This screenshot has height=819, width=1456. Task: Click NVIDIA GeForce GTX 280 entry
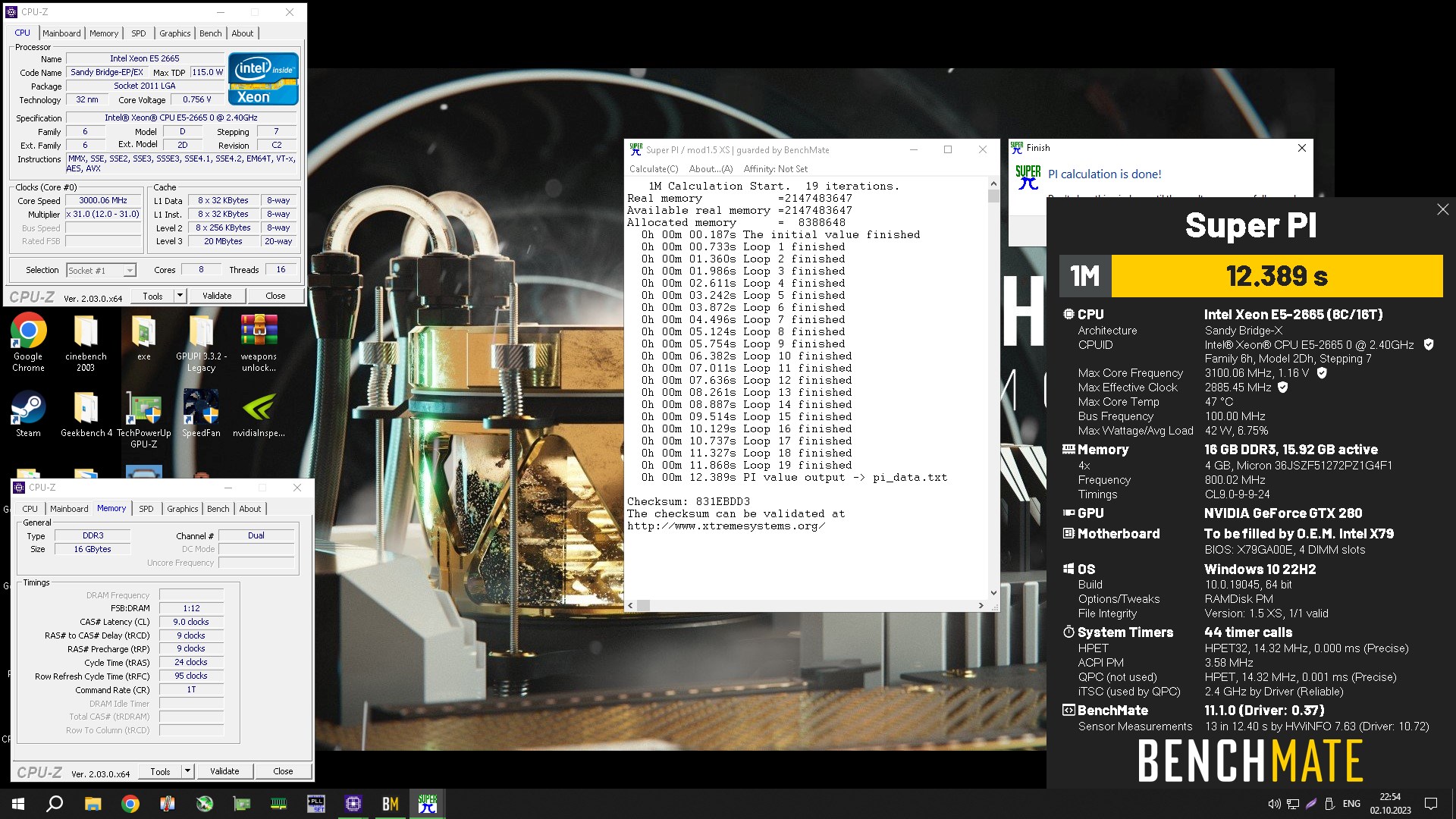click(1283, 513)
